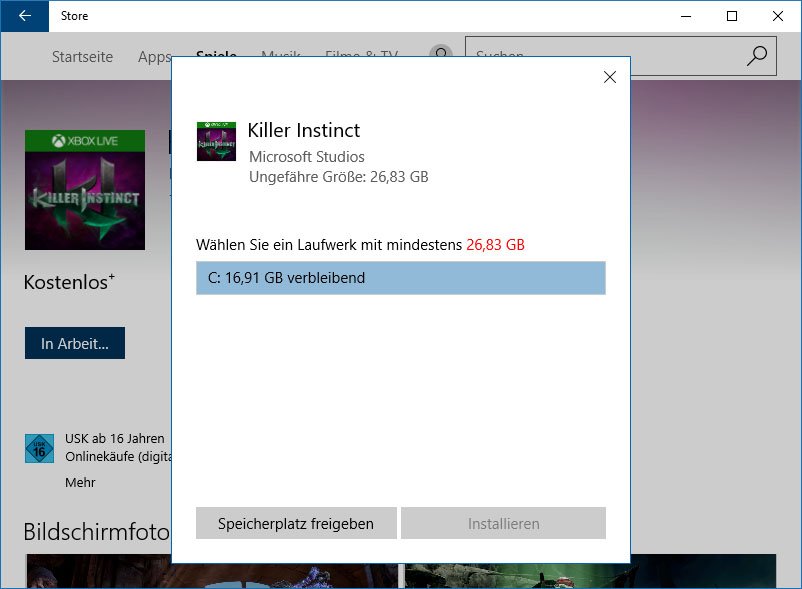This screenshot has height=589, width=802.
Task: Open the Apps tab
Action: point(154,57)
